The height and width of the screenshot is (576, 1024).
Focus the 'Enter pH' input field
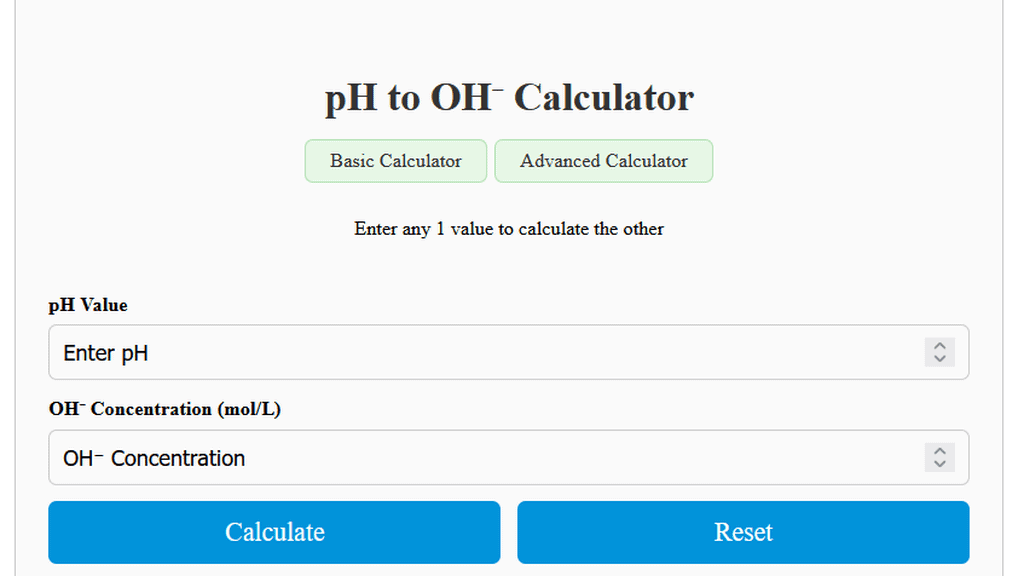tap(480, 352)
